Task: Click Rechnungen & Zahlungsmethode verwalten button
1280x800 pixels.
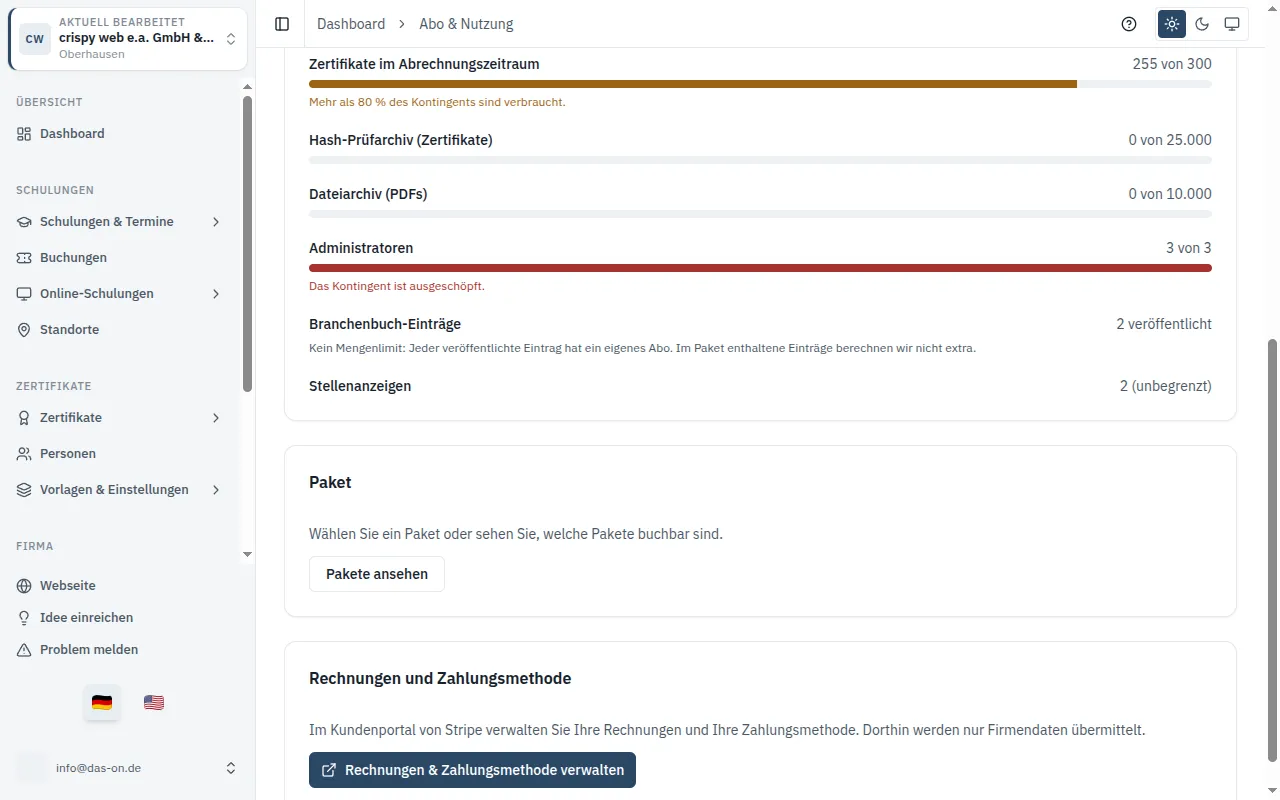Action: 472,770
